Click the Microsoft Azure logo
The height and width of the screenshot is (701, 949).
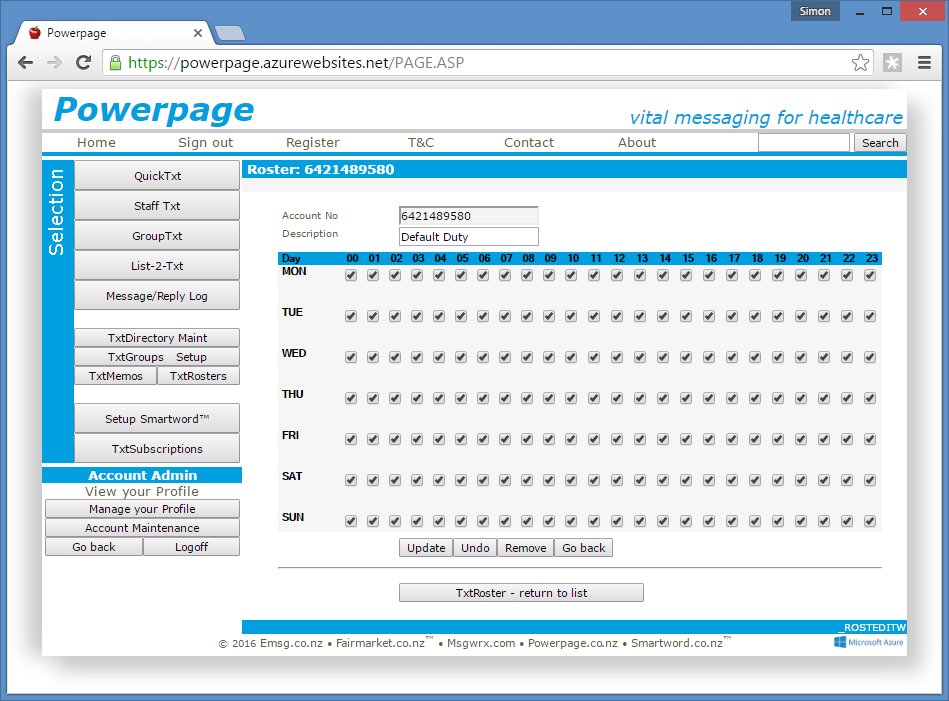tap(869, 642)
